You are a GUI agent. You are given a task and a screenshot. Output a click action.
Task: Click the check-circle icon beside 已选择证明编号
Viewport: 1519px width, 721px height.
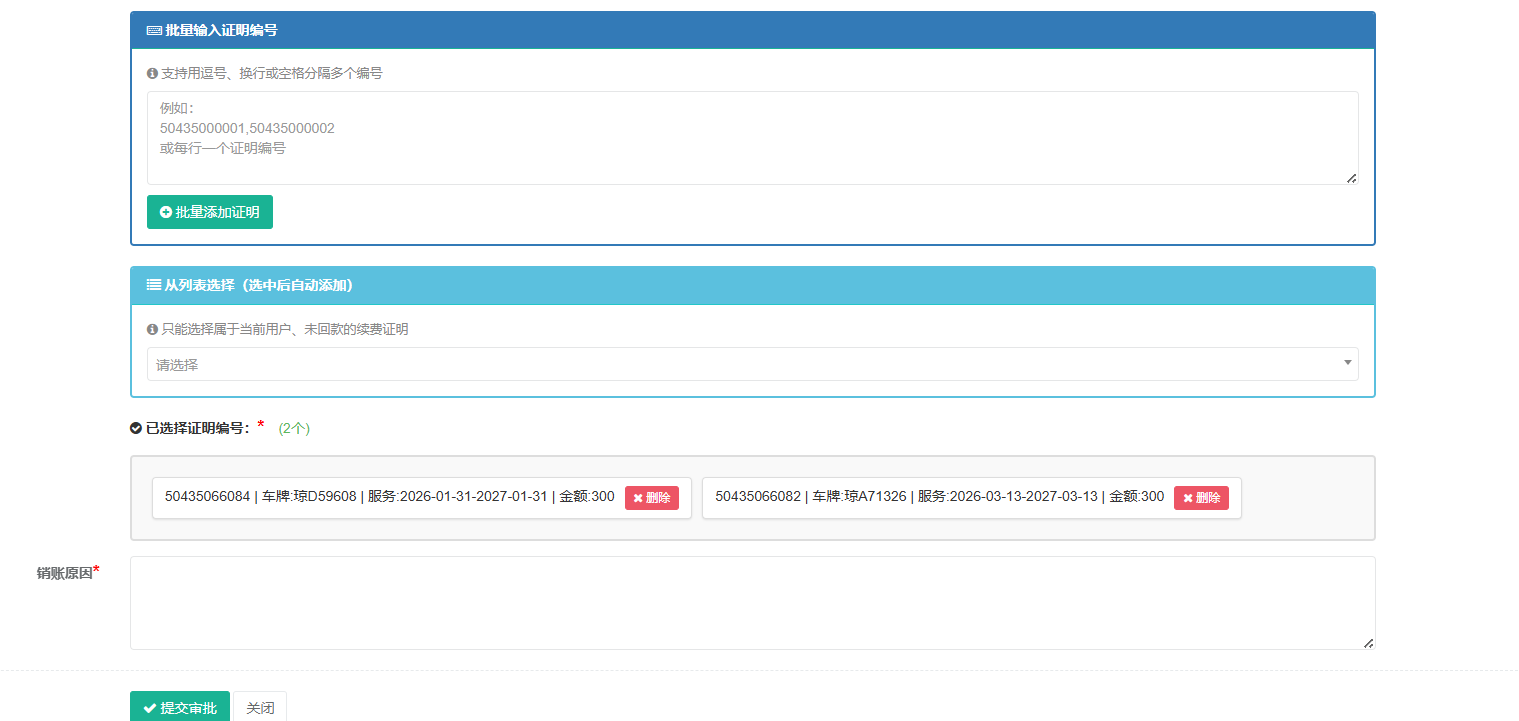click(x=136, y=428)
